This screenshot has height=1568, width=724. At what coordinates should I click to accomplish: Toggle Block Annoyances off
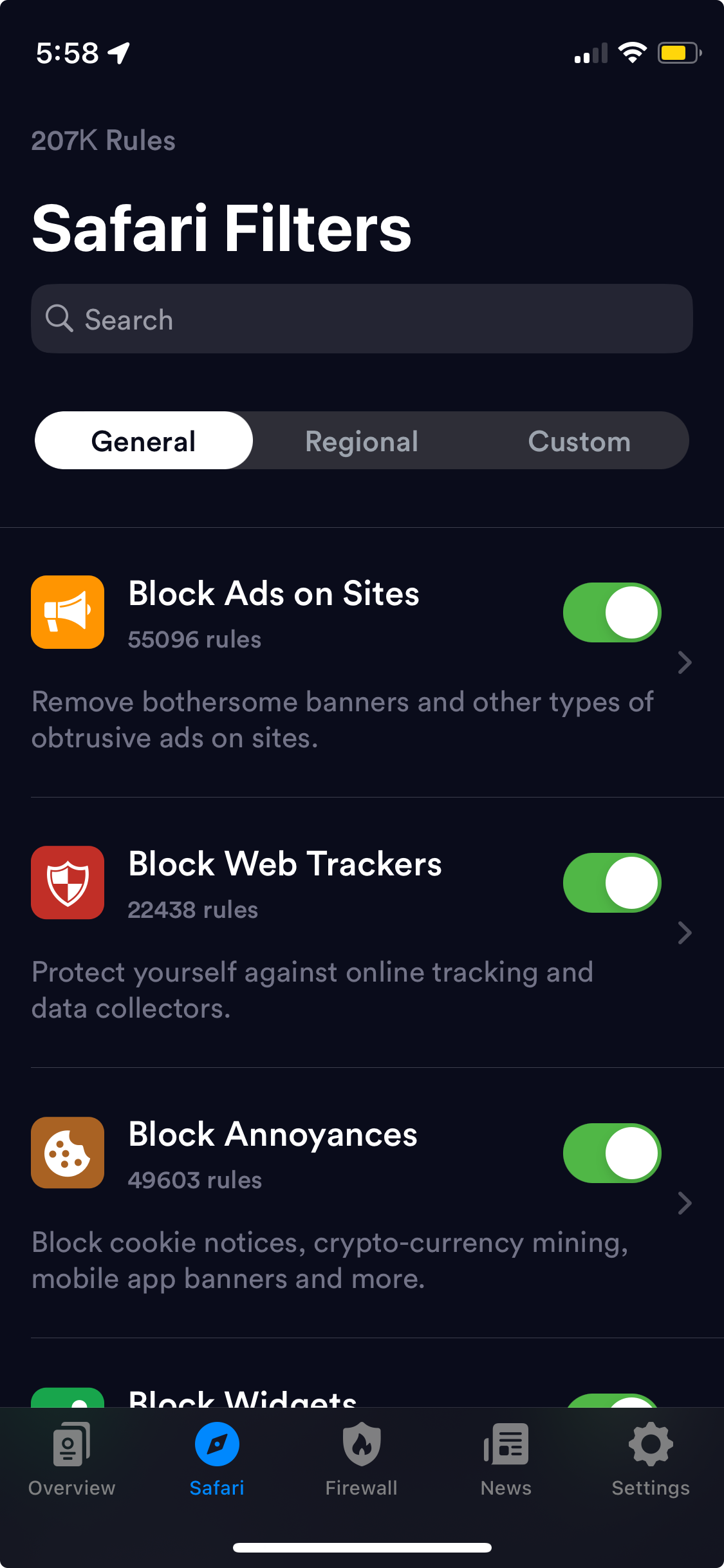(x=612, y=1153)
